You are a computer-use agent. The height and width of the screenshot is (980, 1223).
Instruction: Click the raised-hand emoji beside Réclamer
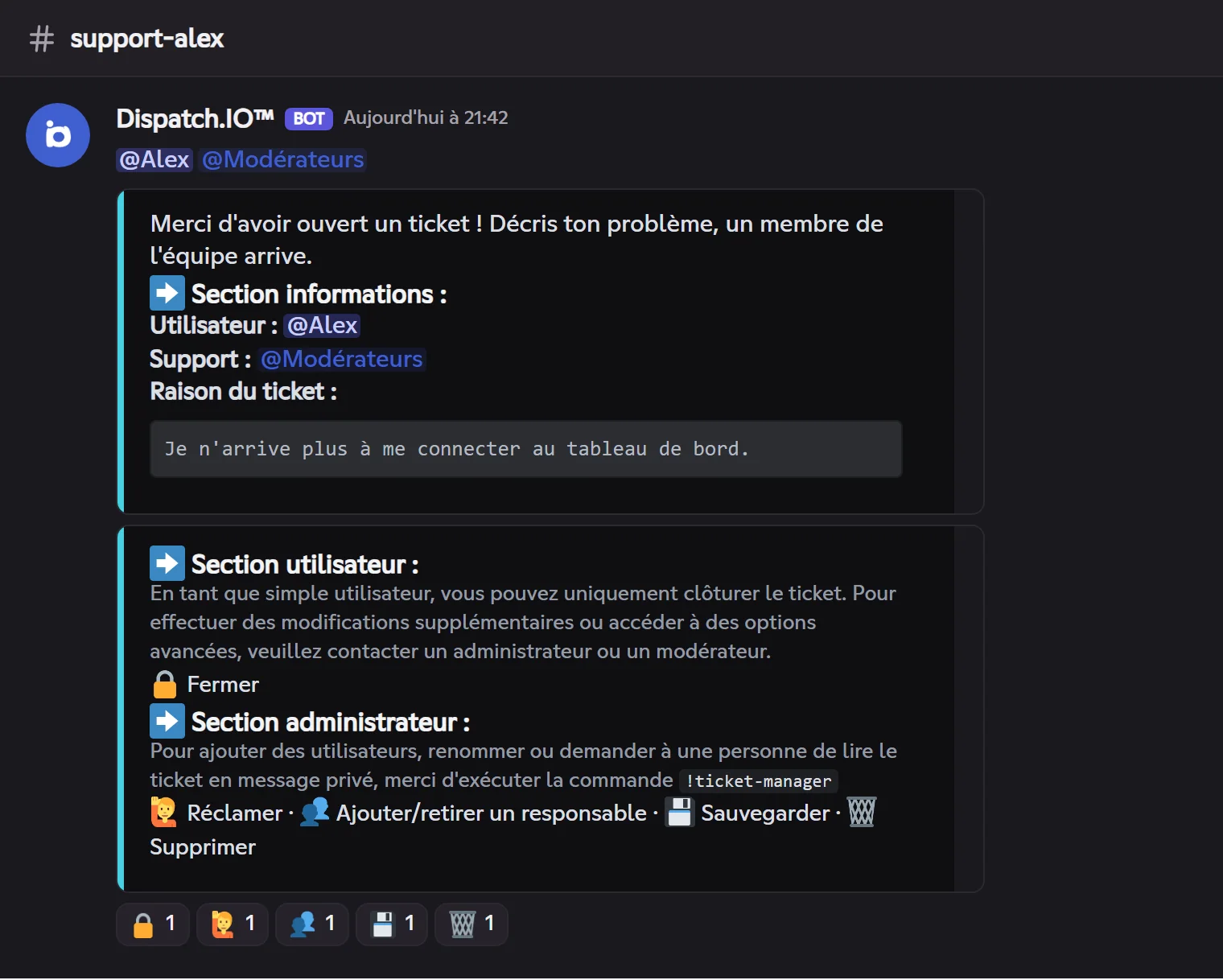tap(164, 813)
